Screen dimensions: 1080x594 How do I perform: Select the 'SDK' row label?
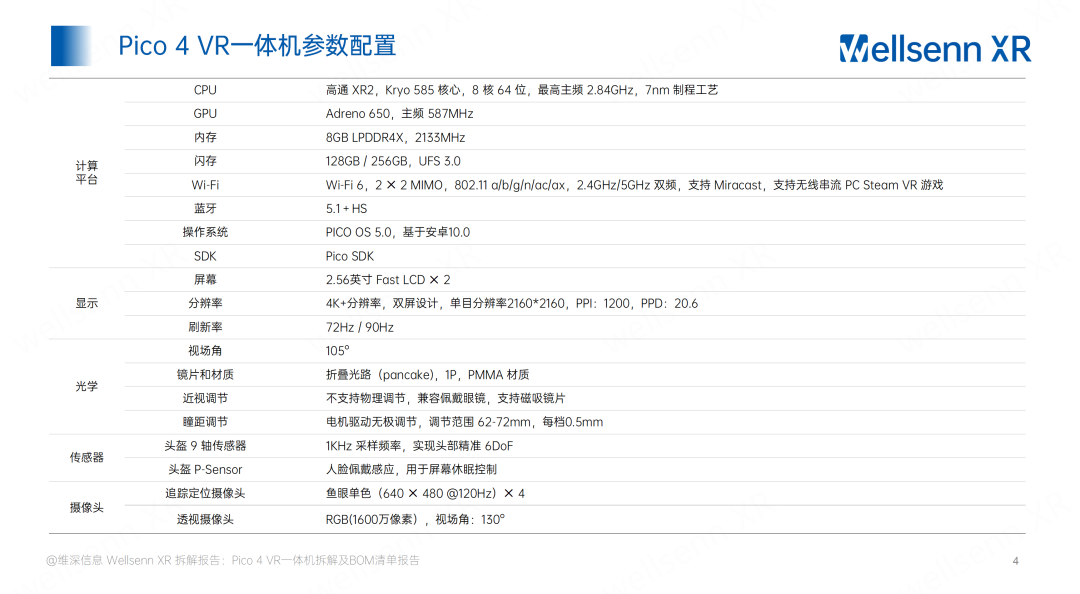pyautogui.click(x=205, y=256)
